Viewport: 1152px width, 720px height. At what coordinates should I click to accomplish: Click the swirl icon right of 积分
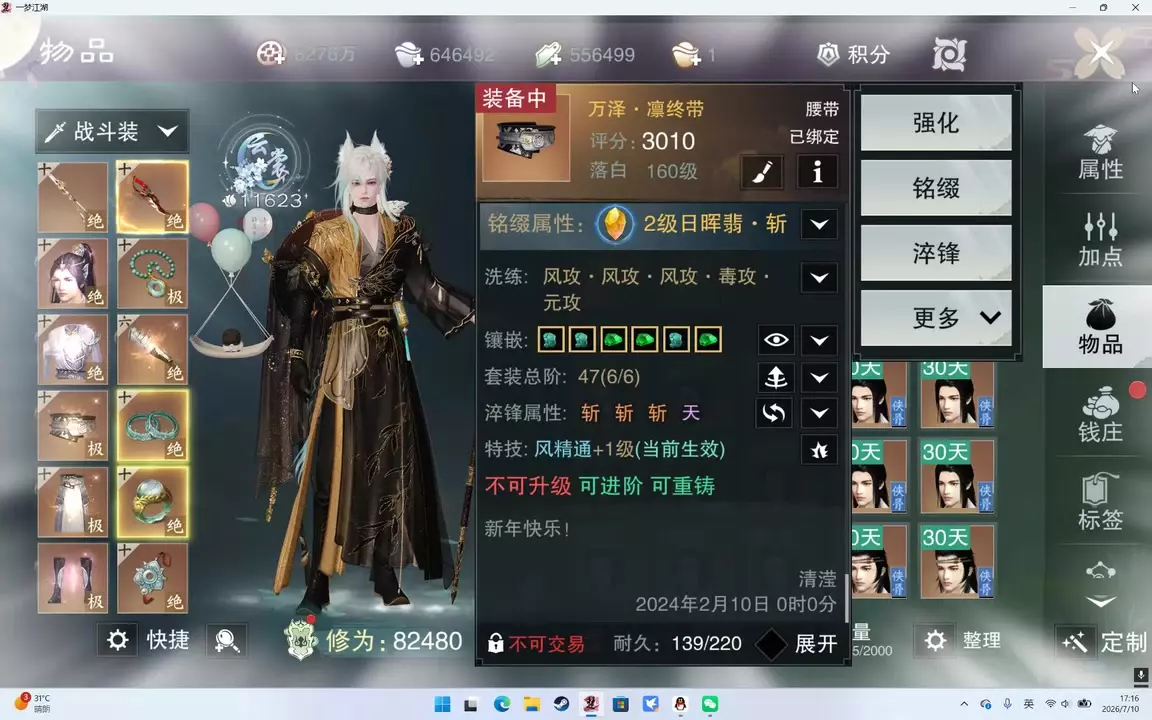(949, 54)
